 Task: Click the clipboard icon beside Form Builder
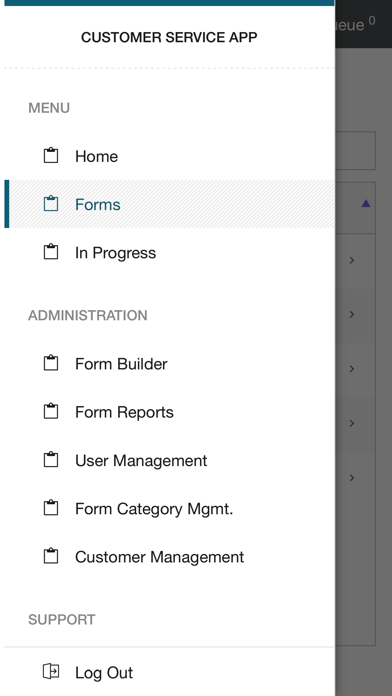[x=51, y=363]
